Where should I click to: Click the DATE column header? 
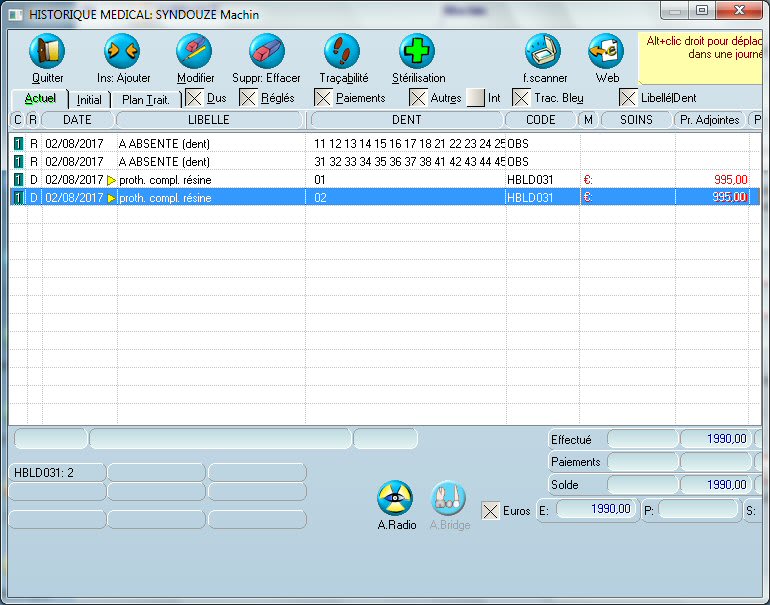[x=78, y=120]
